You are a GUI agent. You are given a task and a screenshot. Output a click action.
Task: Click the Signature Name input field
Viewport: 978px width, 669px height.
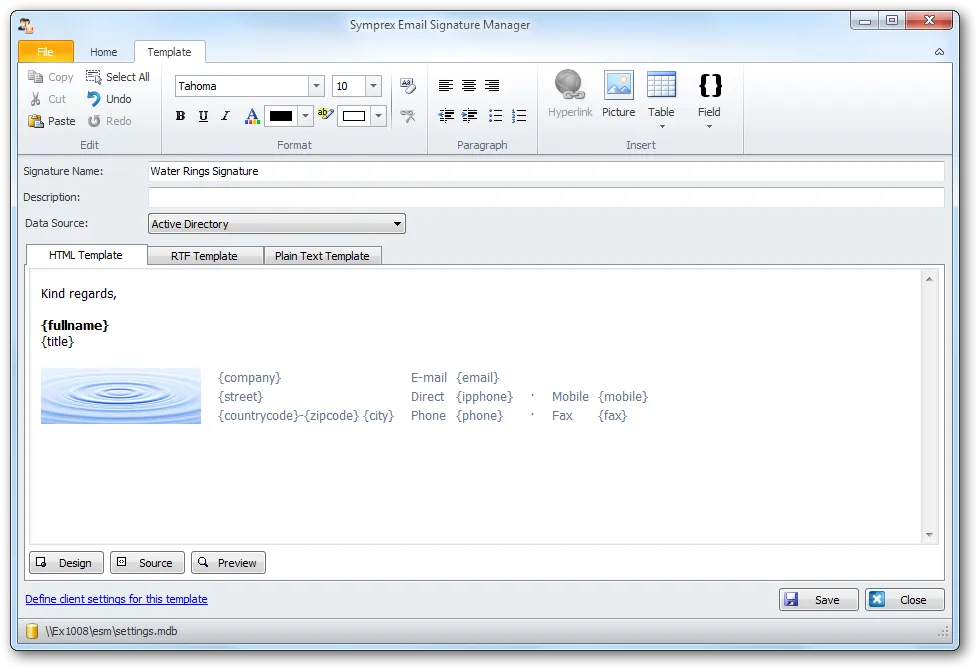[546, 171]
